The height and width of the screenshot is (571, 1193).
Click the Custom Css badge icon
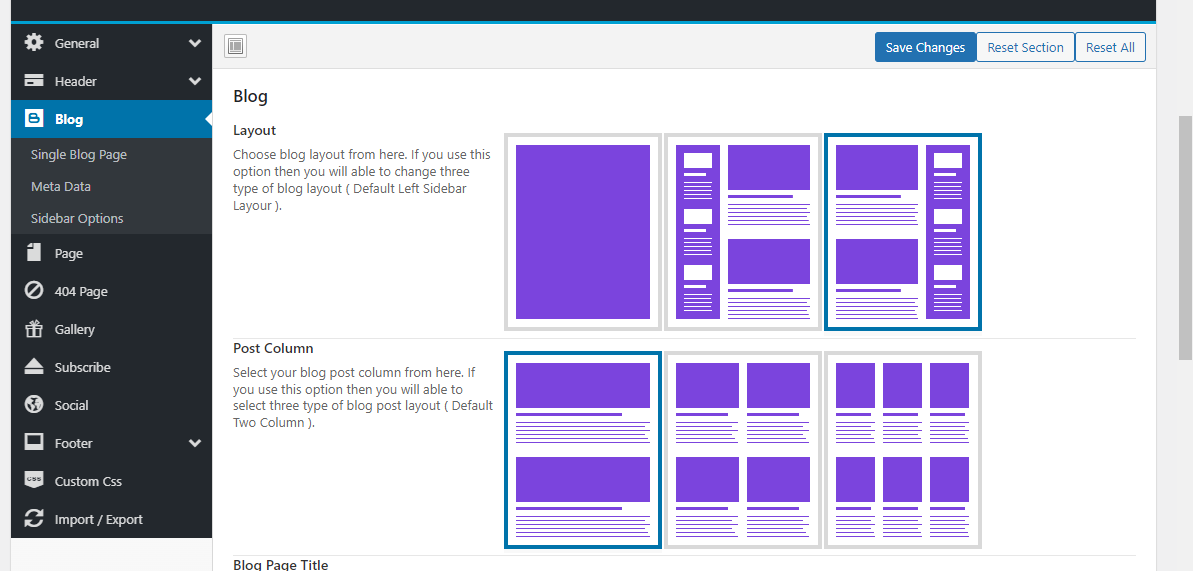tap(34, 480)
